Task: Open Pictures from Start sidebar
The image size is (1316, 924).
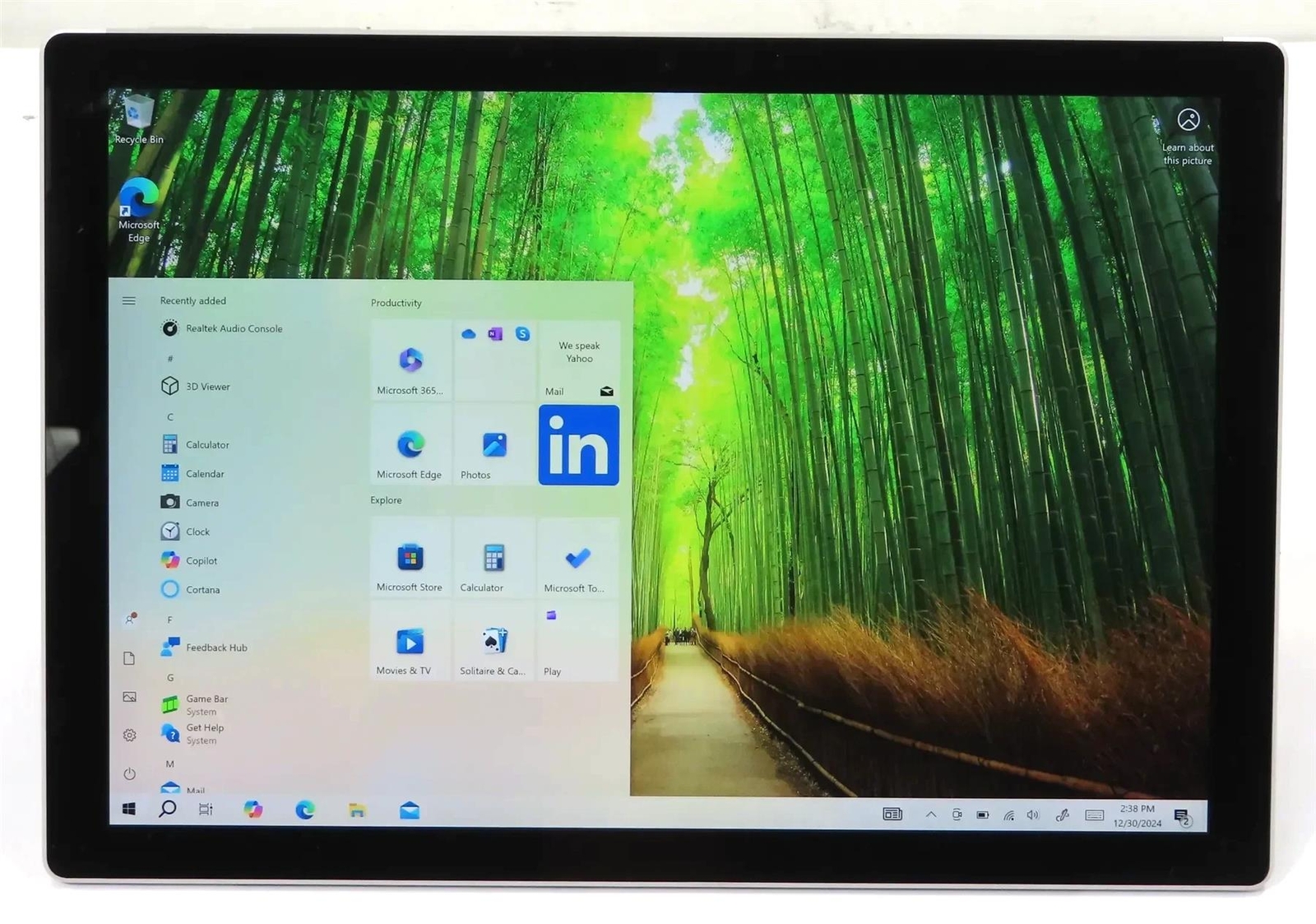Action: (129, 697)
